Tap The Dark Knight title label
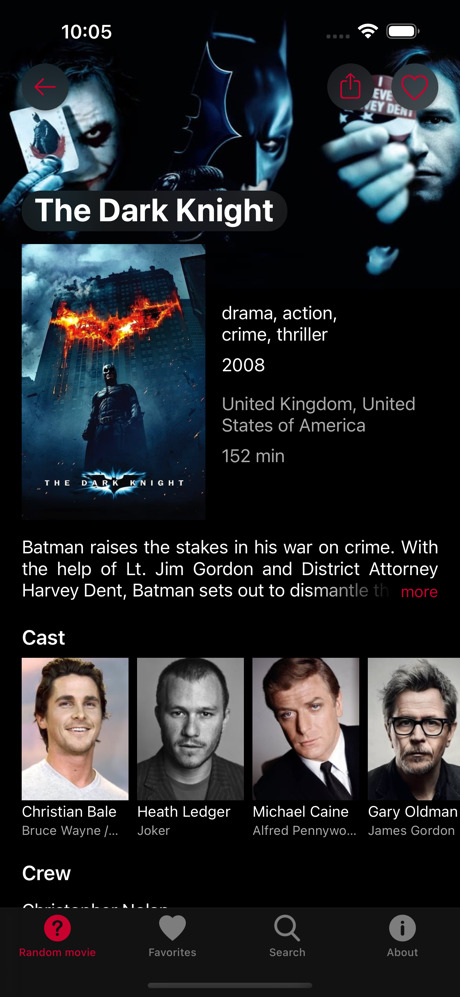Viewport: 460px width, 997px height. [155, 210]
